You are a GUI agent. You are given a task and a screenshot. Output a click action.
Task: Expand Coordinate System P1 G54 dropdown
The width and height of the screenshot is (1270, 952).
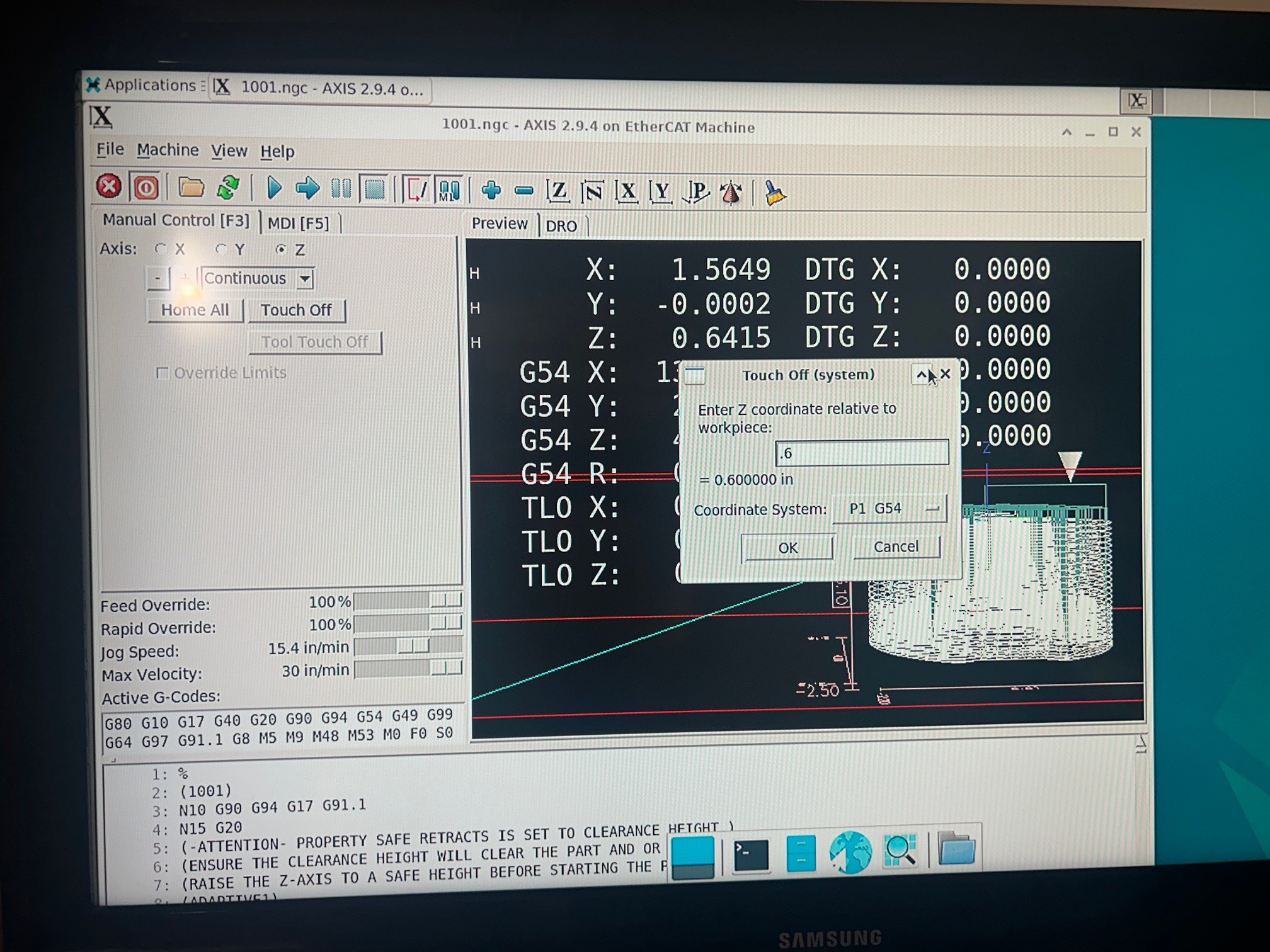[890, 509]
